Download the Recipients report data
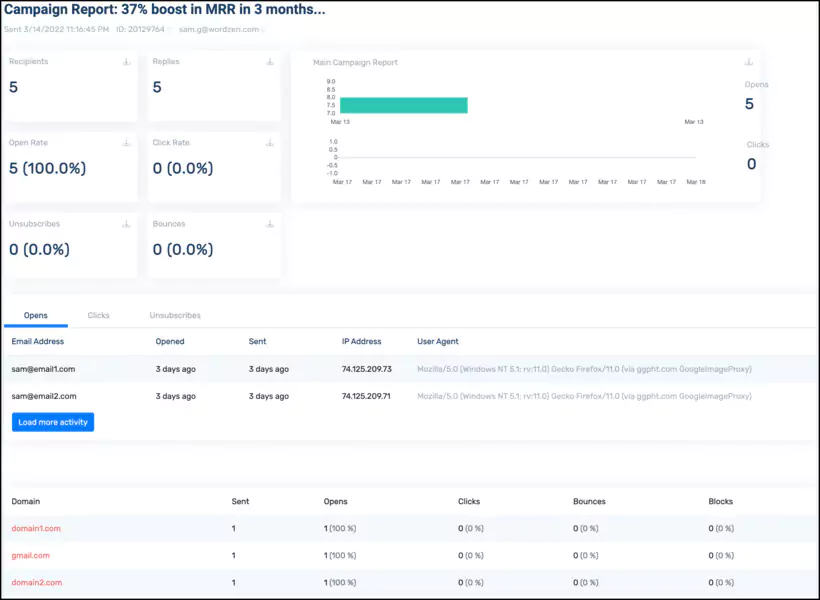 click(x=124, y=60)
